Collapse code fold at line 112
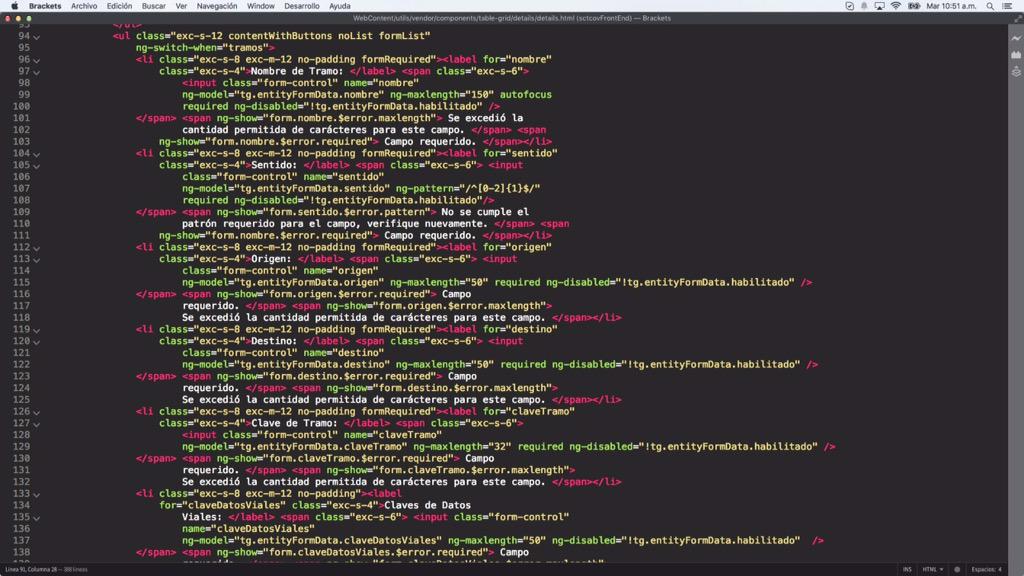Screen dimensions: 1024x576 pos(37,248)
